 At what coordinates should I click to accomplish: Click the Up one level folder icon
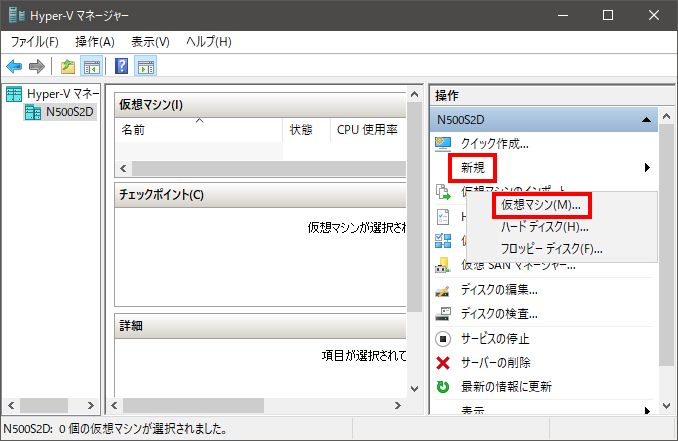pos(68,67)
